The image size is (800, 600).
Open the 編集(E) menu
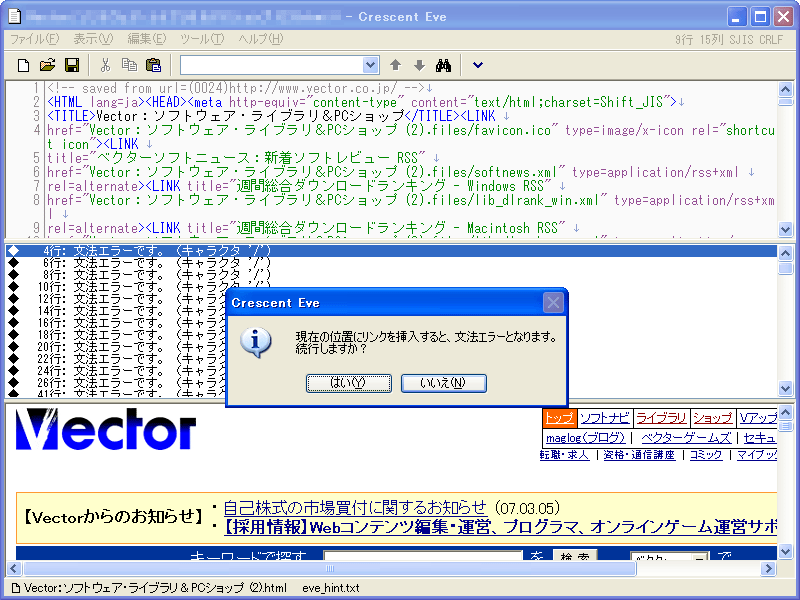coord(146,39)
